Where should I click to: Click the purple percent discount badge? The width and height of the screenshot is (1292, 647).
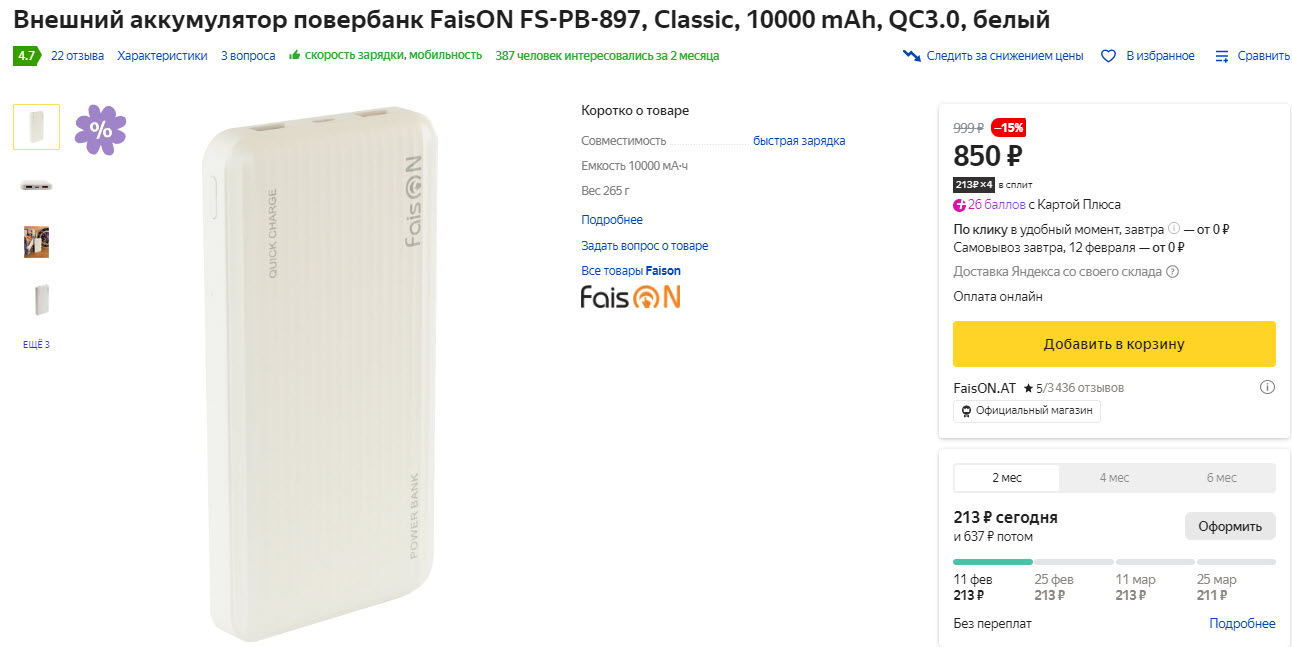100,129
